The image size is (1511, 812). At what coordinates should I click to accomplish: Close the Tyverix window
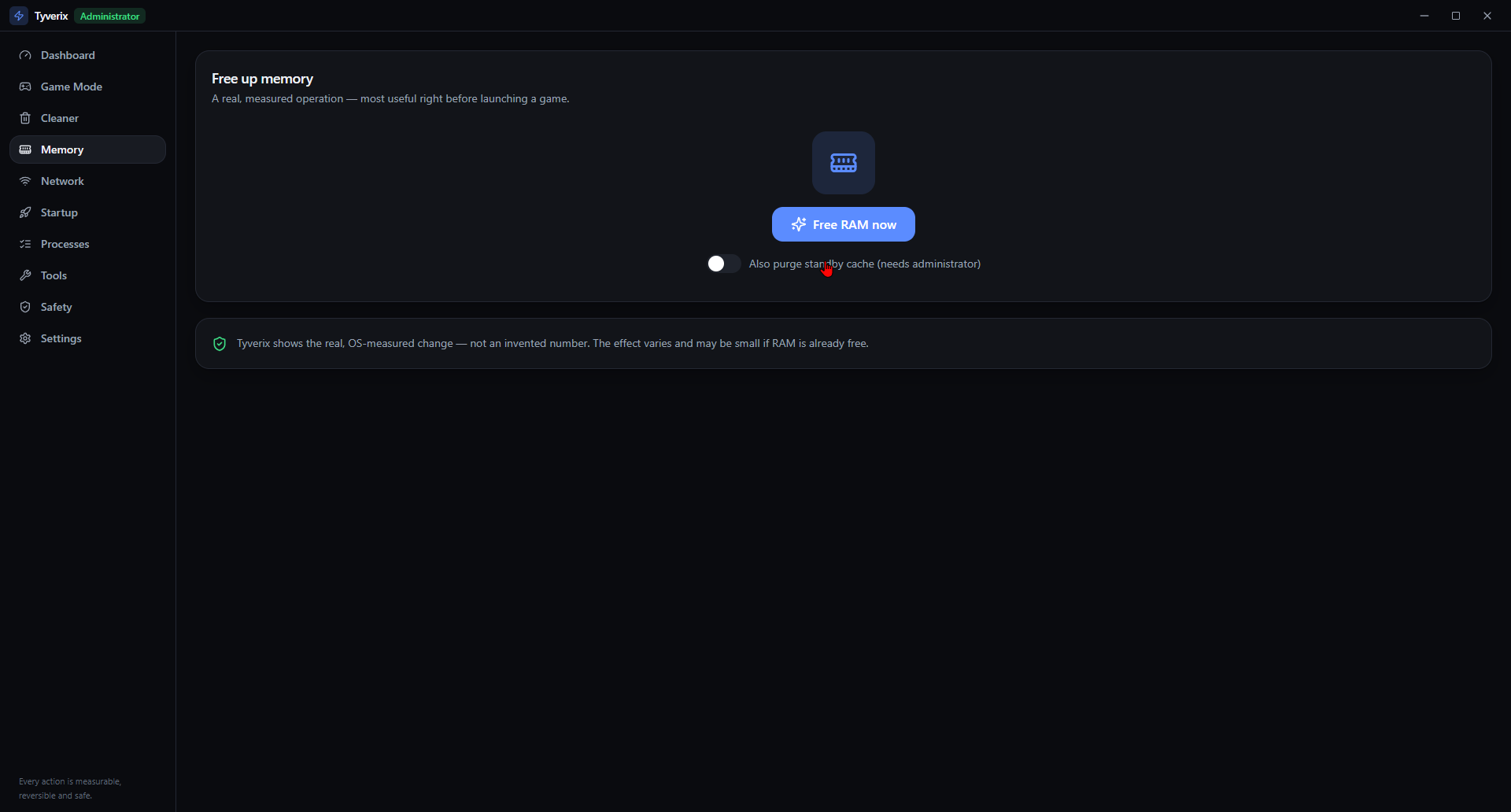pos(1487,16)
